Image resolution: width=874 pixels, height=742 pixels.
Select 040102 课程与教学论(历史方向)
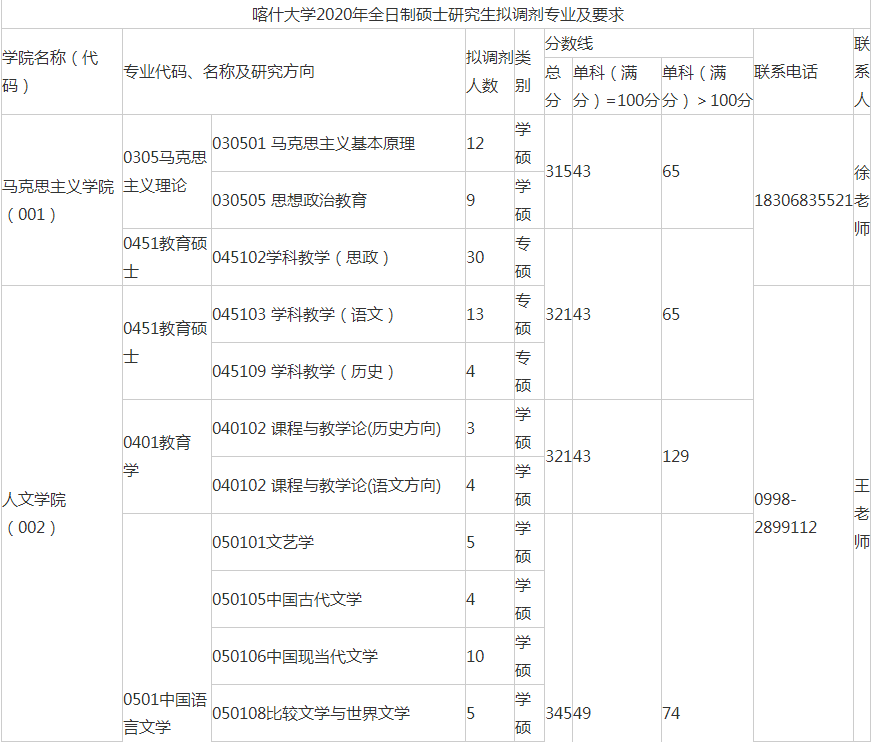coord(327,428)
